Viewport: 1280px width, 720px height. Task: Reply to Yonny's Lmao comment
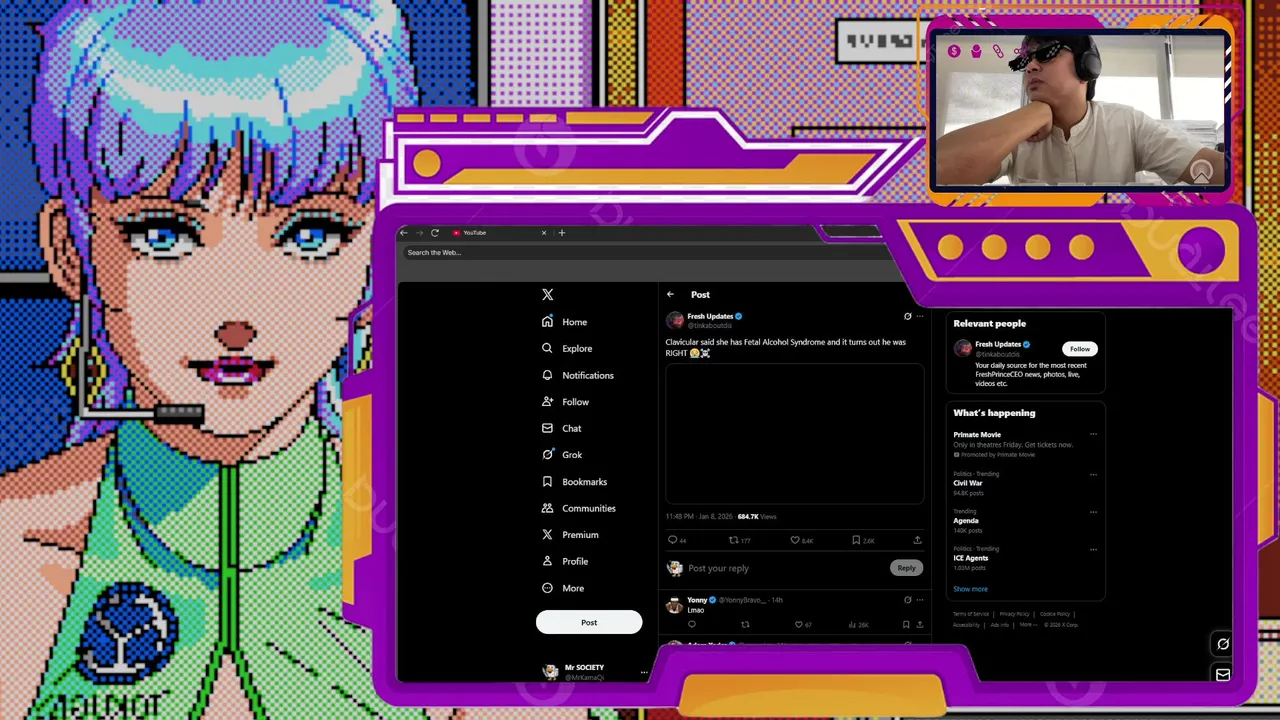(691, 625)
